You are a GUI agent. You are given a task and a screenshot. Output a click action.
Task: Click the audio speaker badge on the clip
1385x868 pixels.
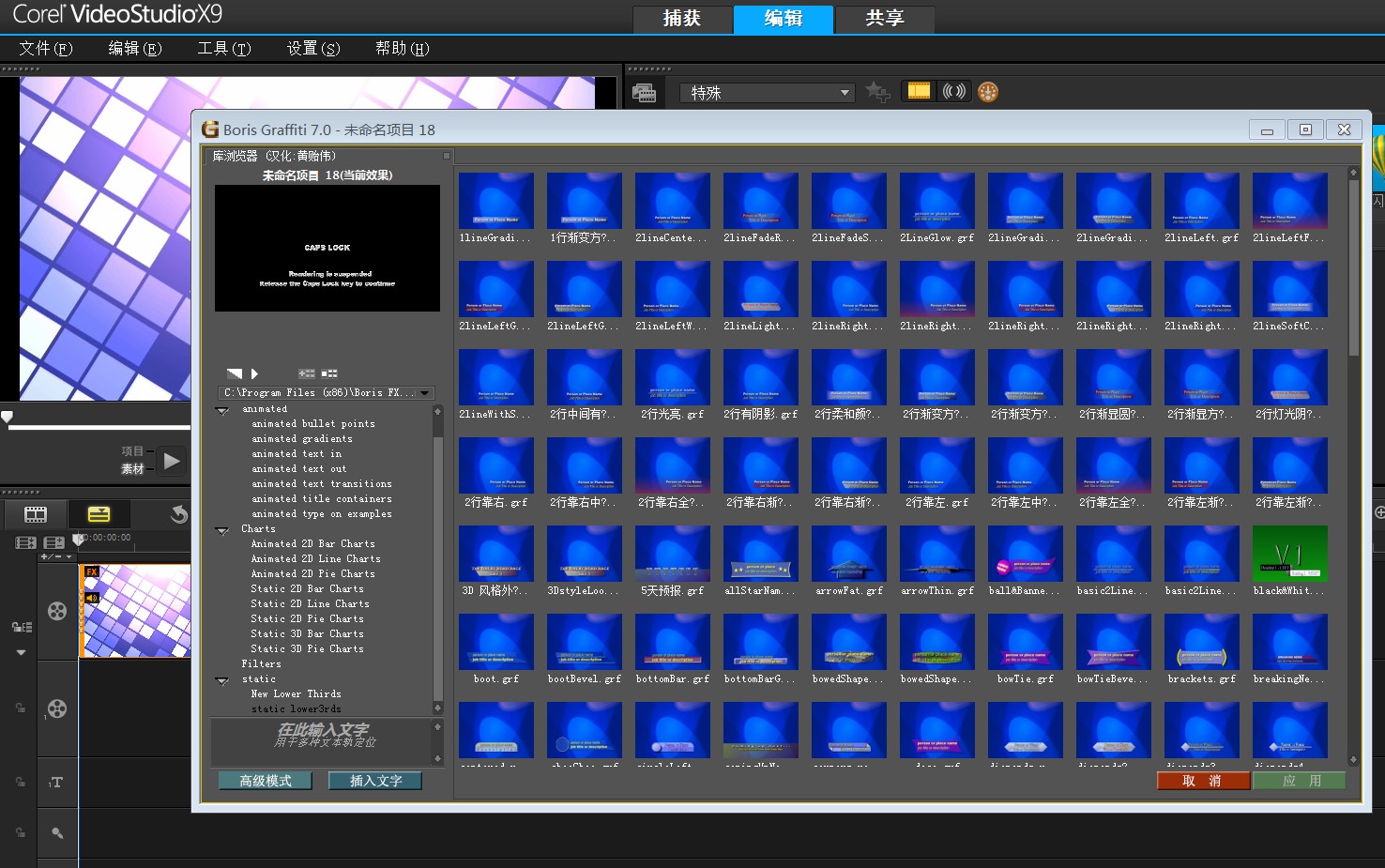(92, 598)
